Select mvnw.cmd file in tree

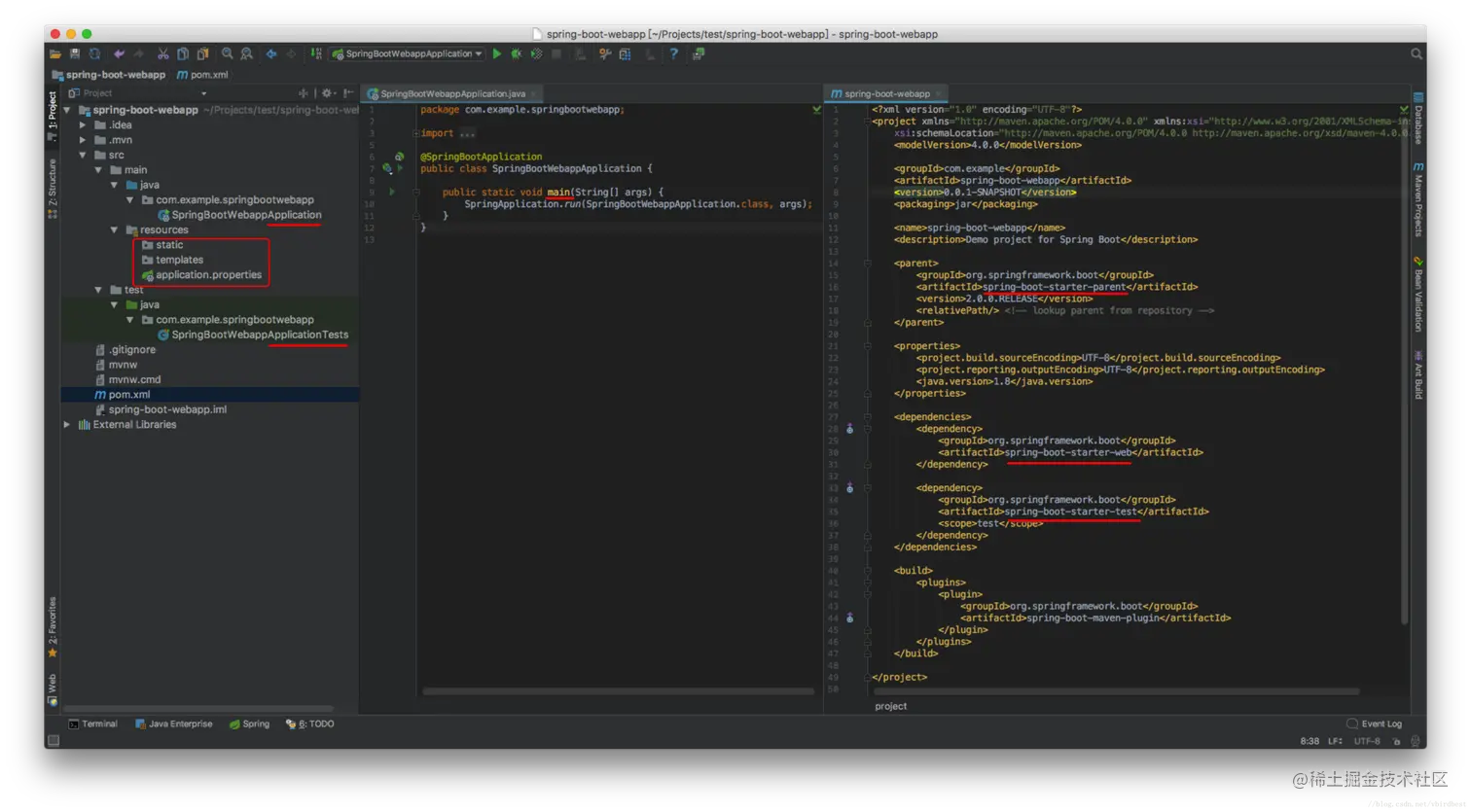point(128,380)
